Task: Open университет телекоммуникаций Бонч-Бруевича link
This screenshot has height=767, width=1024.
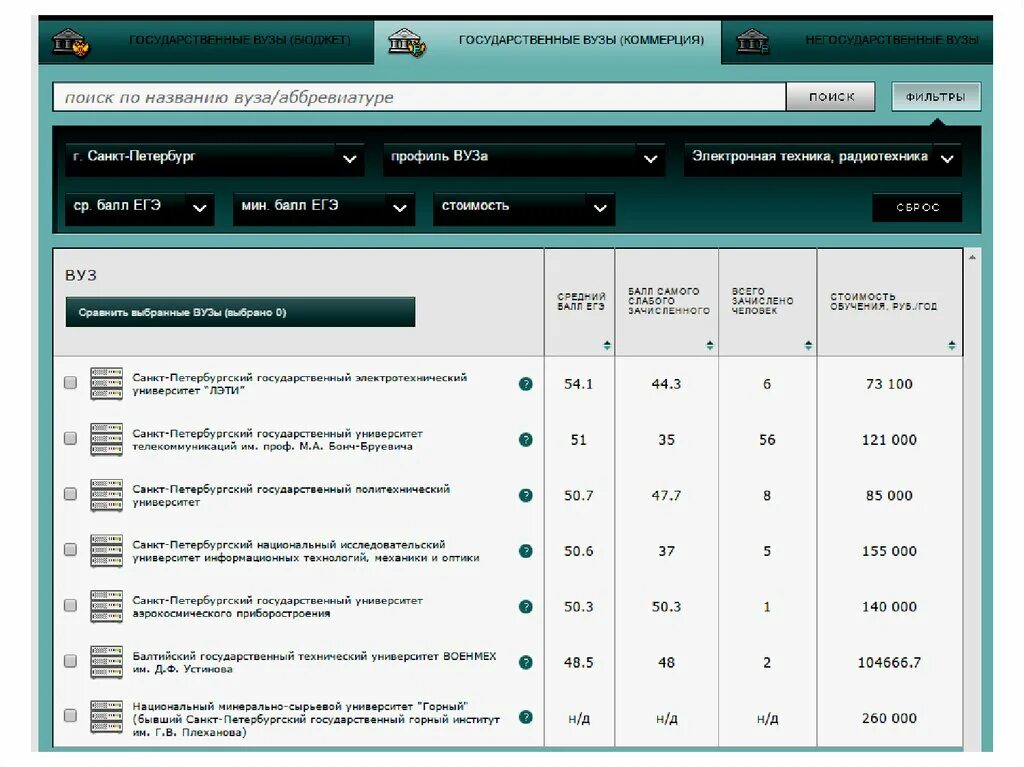Action: click(x=278, y=440)
